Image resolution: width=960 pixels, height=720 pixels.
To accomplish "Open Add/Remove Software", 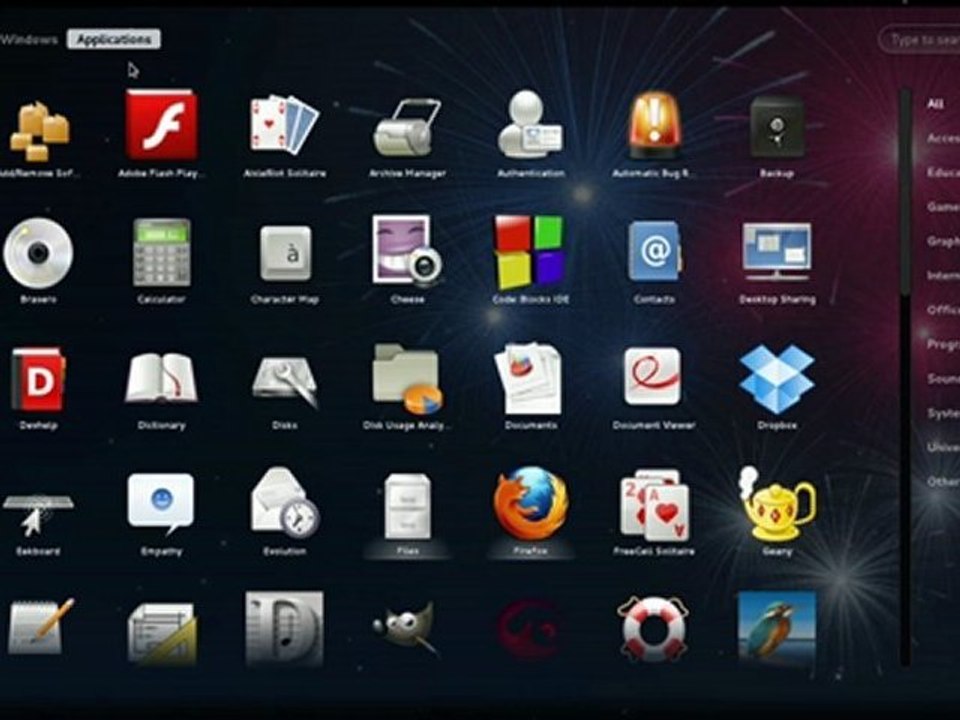I will coord(39,132).
